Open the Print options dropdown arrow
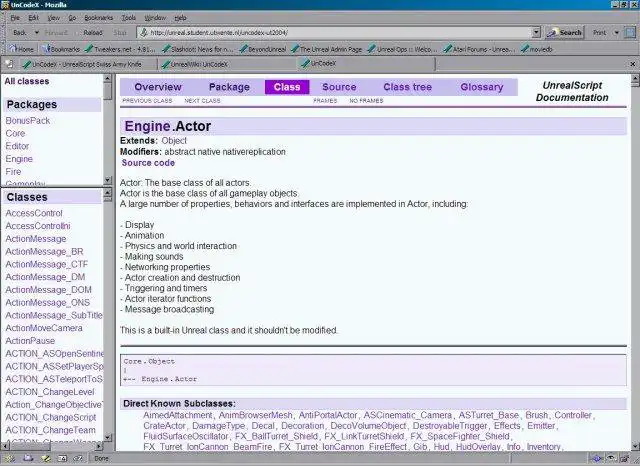Screen dimensions: 640x466 click(x=616, y=33)
